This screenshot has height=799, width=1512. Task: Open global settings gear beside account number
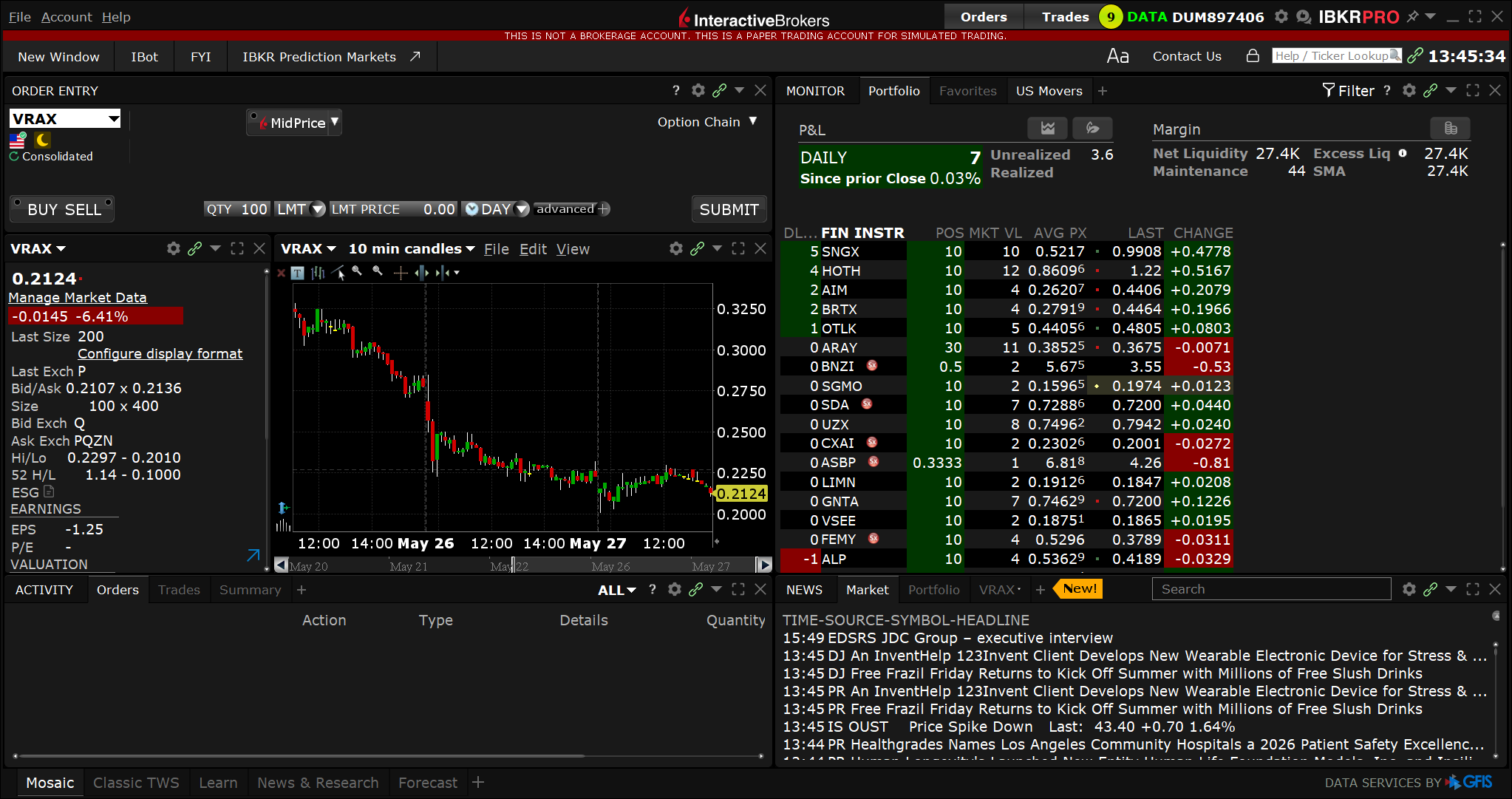click(1281, 16)
